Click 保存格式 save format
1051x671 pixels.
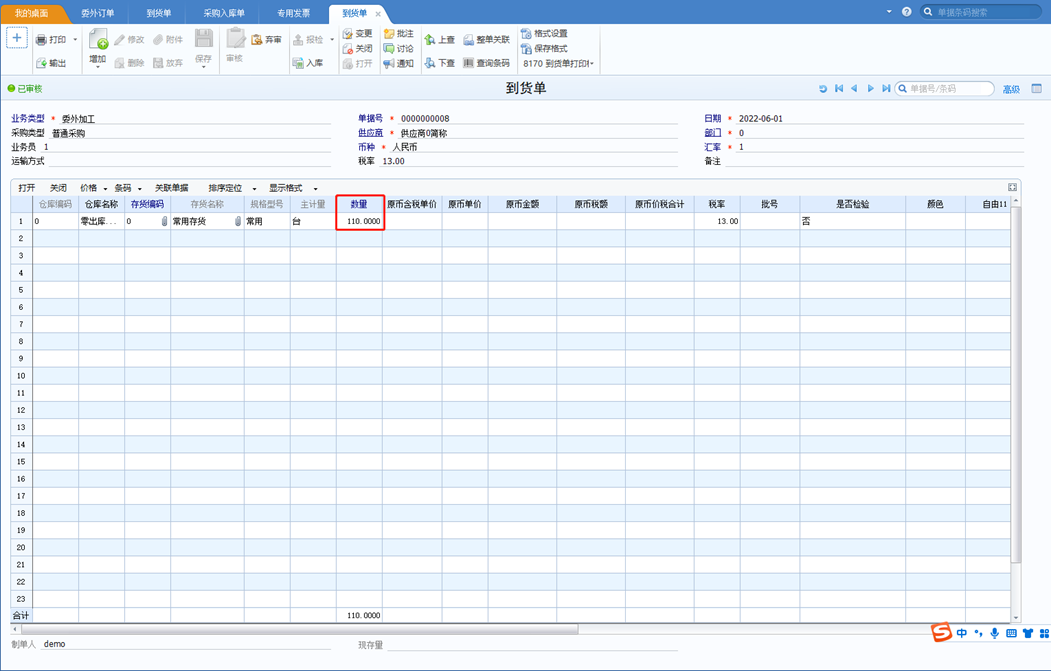tap(544, 49)
